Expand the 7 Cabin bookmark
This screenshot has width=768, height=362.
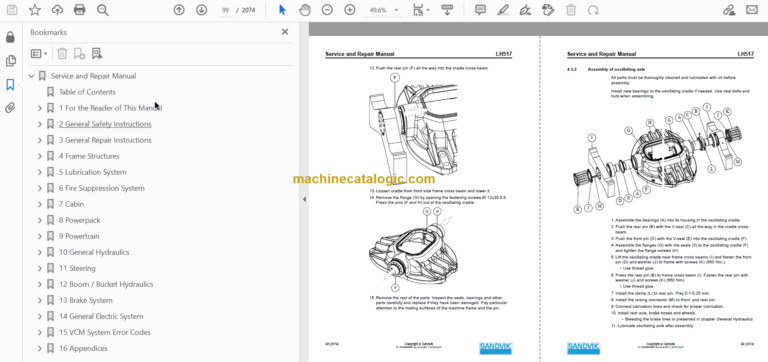tap(40, 204)
